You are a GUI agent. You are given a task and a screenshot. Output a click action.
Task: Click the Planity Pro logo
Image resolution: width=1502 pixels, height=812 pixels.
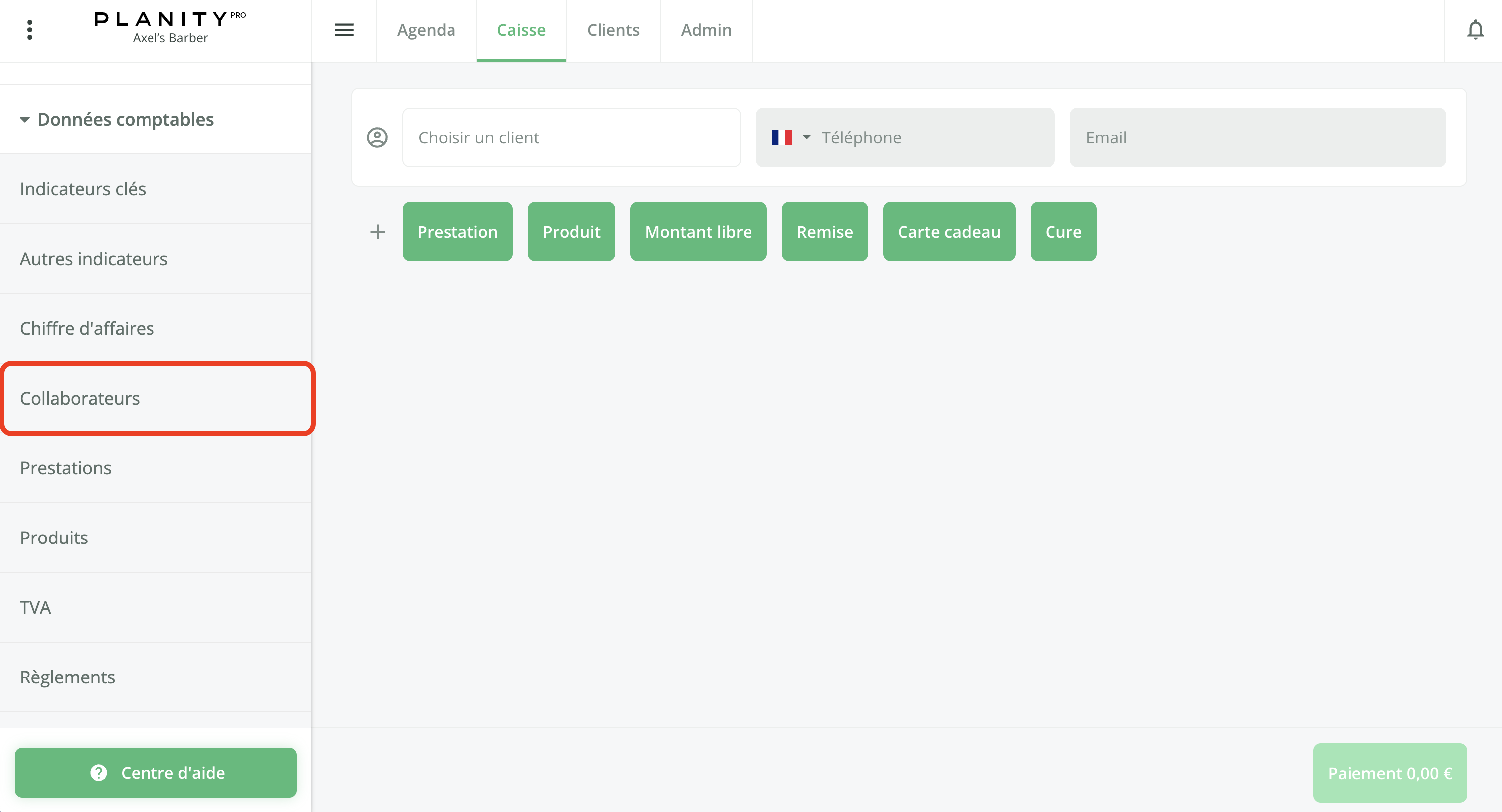169,27
